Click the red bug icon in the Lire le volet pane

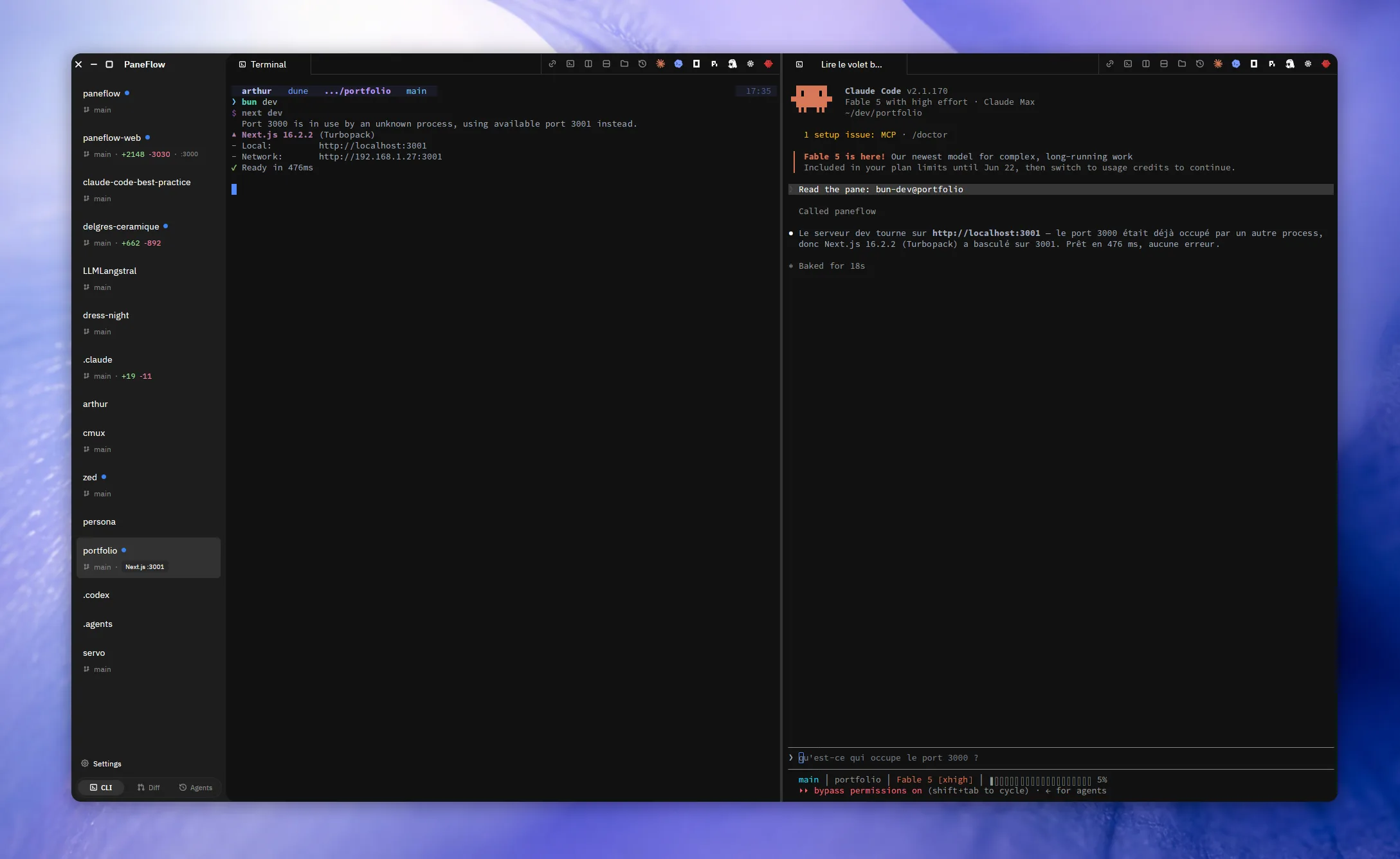(1325, 64)
